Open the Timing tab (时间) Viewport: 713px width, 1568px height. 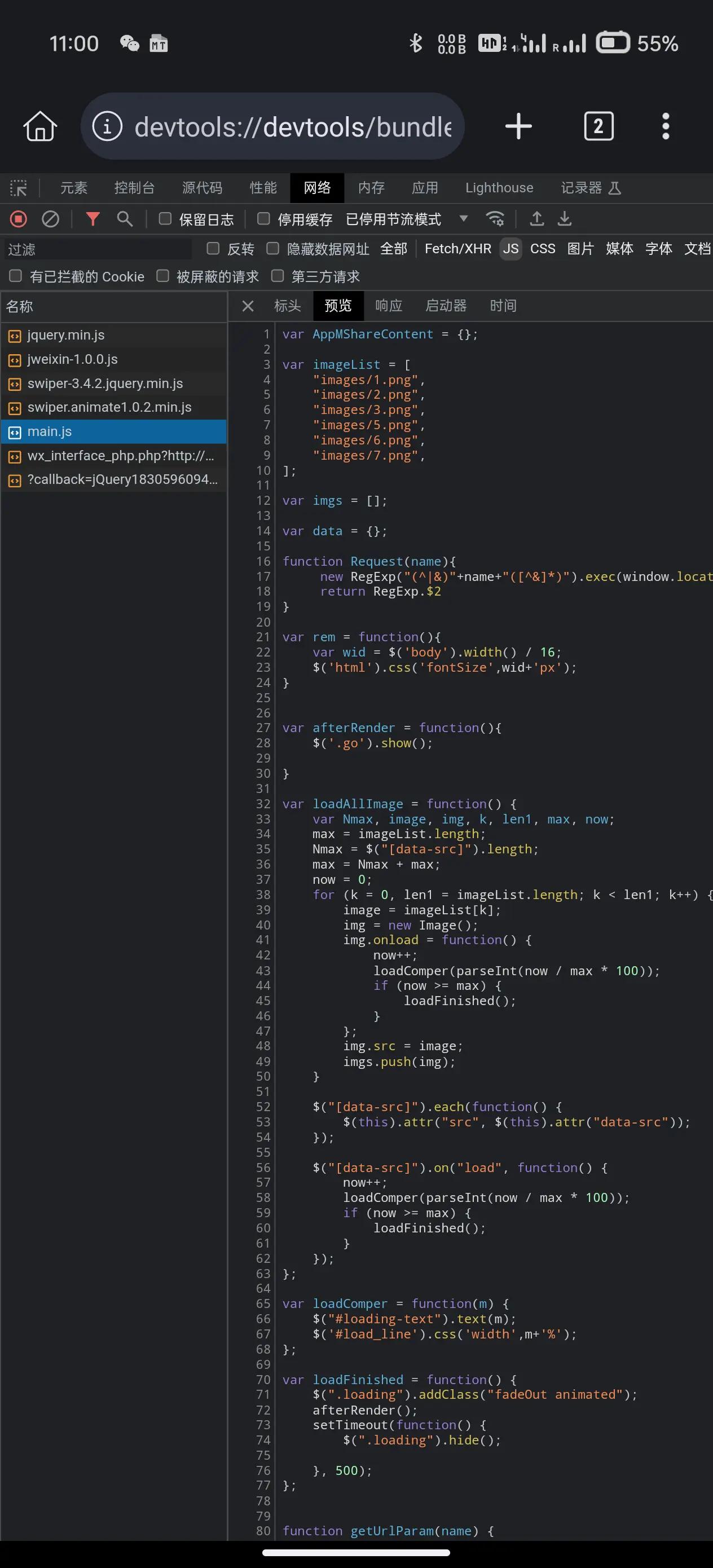(x=503, y=306)
